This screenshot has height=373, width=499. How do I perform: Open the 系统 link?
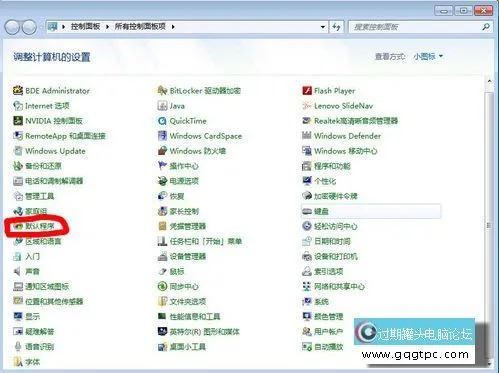(321, 301)
